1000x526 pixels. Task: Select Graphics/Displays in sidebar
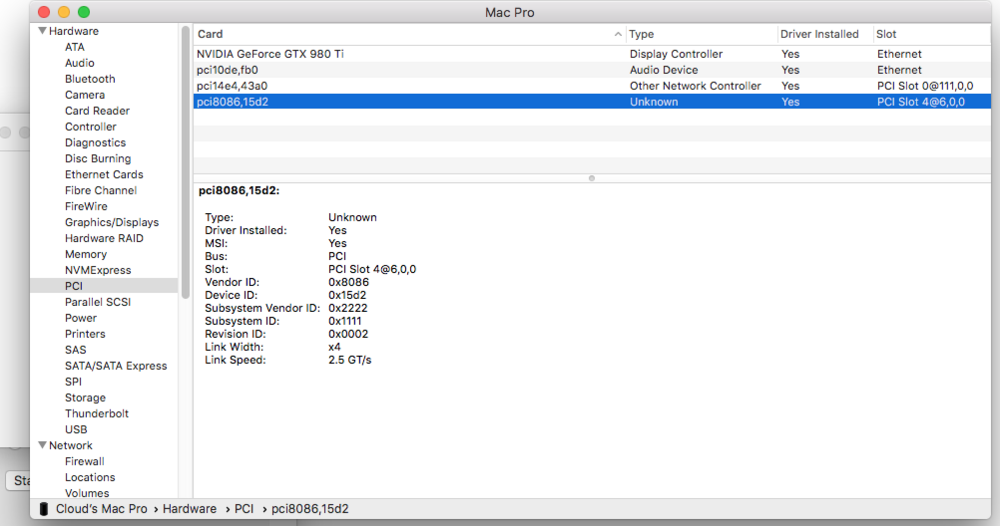tap(111, 222)
